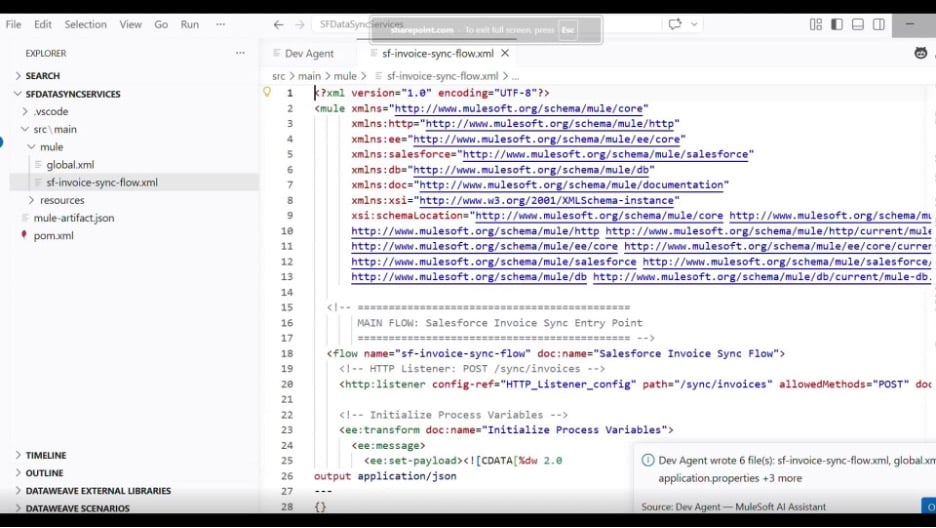This screenshot has height=528, width=936.
Task: Click the src breadcrumb segment
Action: click(x=278, y=76)
